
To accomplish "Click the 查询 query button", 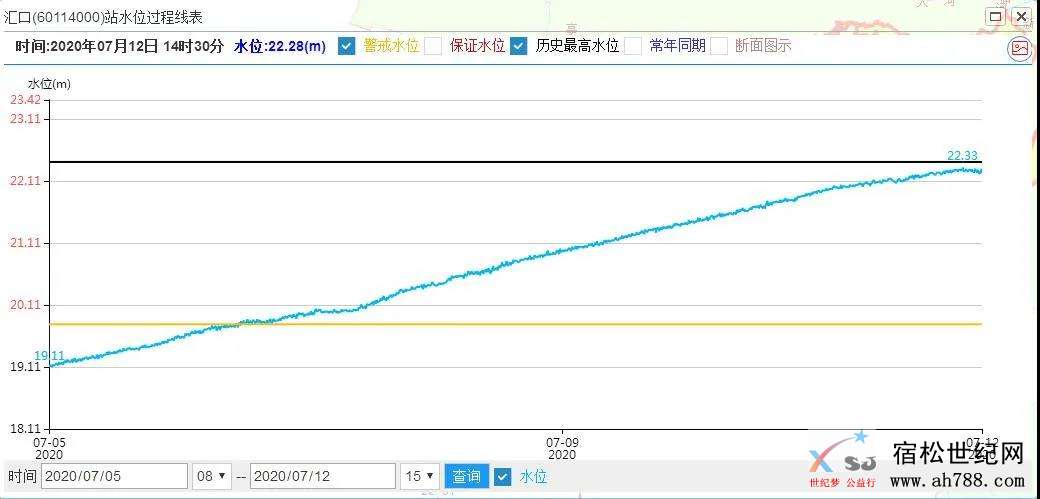I will coord(466,476).
